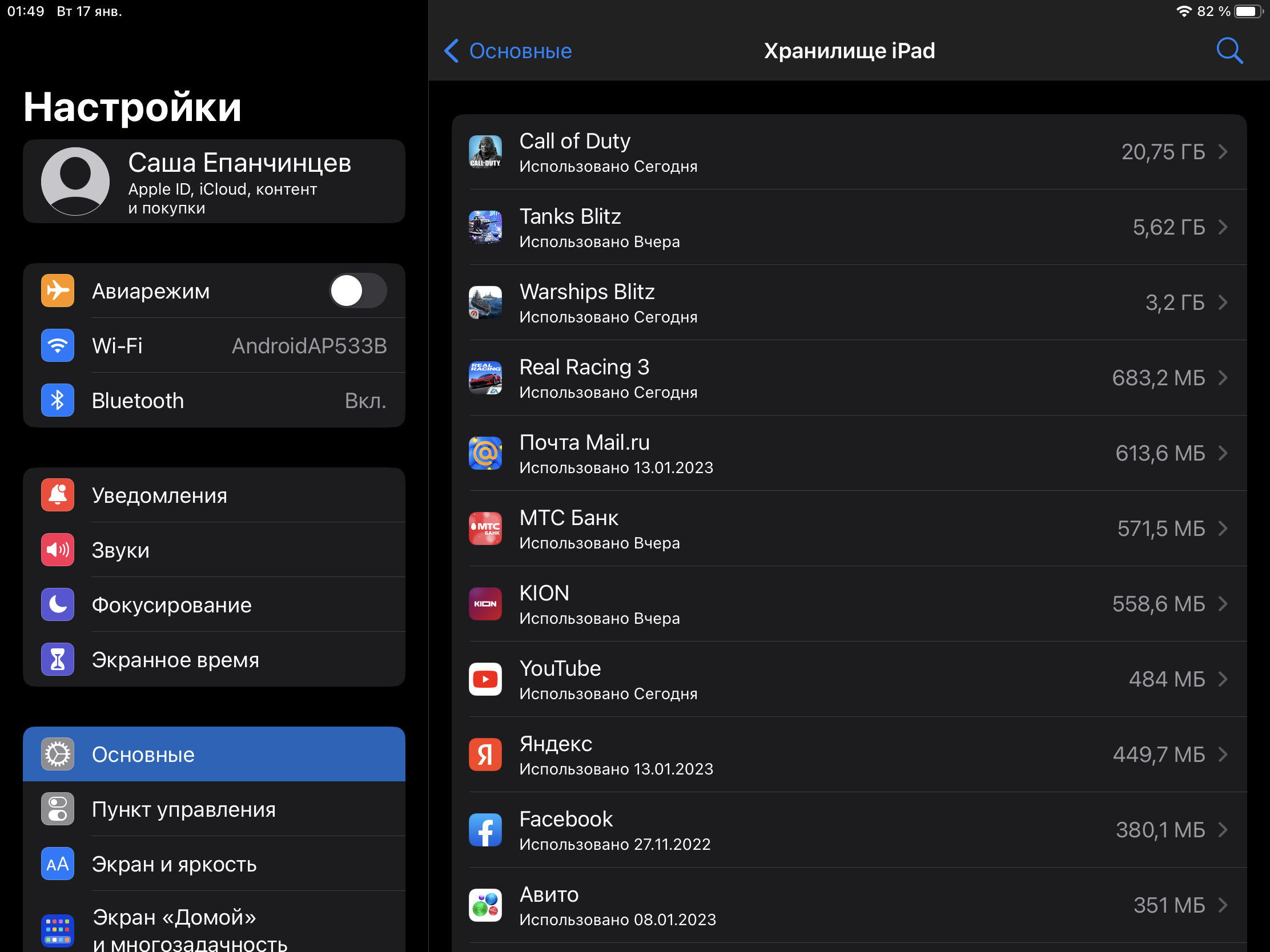Tap the status bar Wi-Fi signal icon
This screenshot has width=1270, height=952.
(x=1183, y=11)
